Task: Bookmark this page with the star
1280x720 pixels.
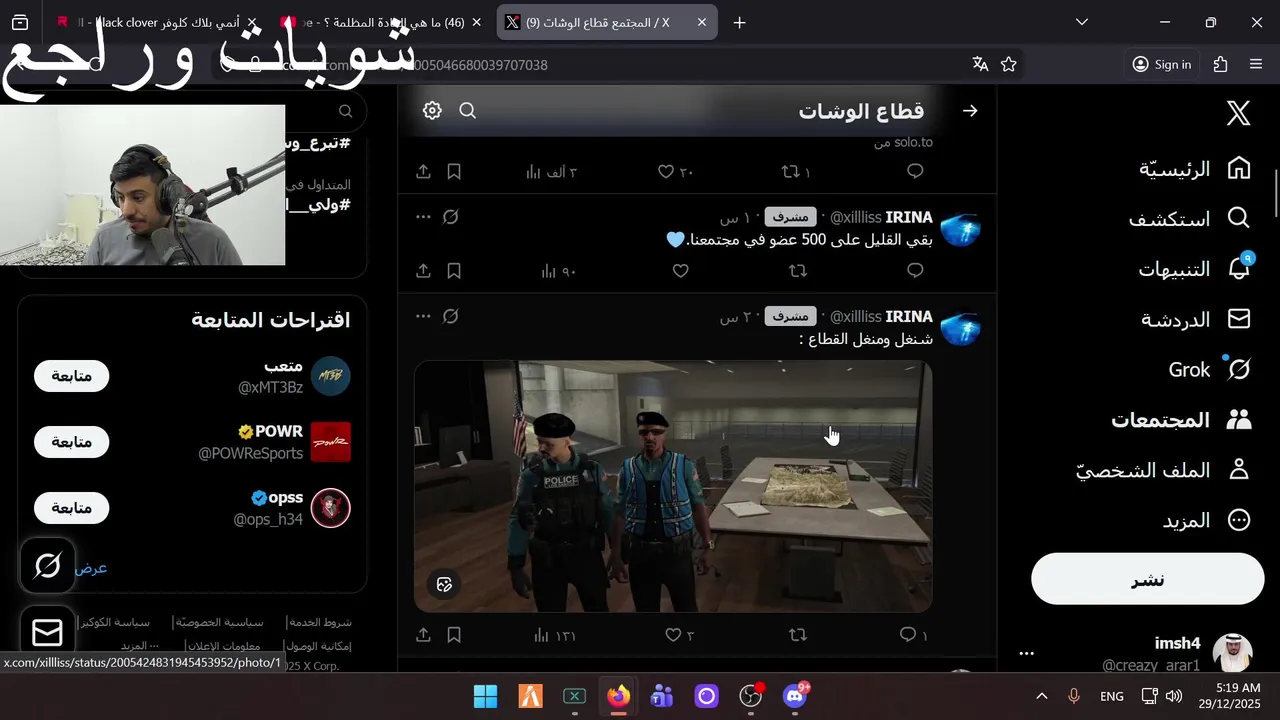Action: [x=1009, y=64]
